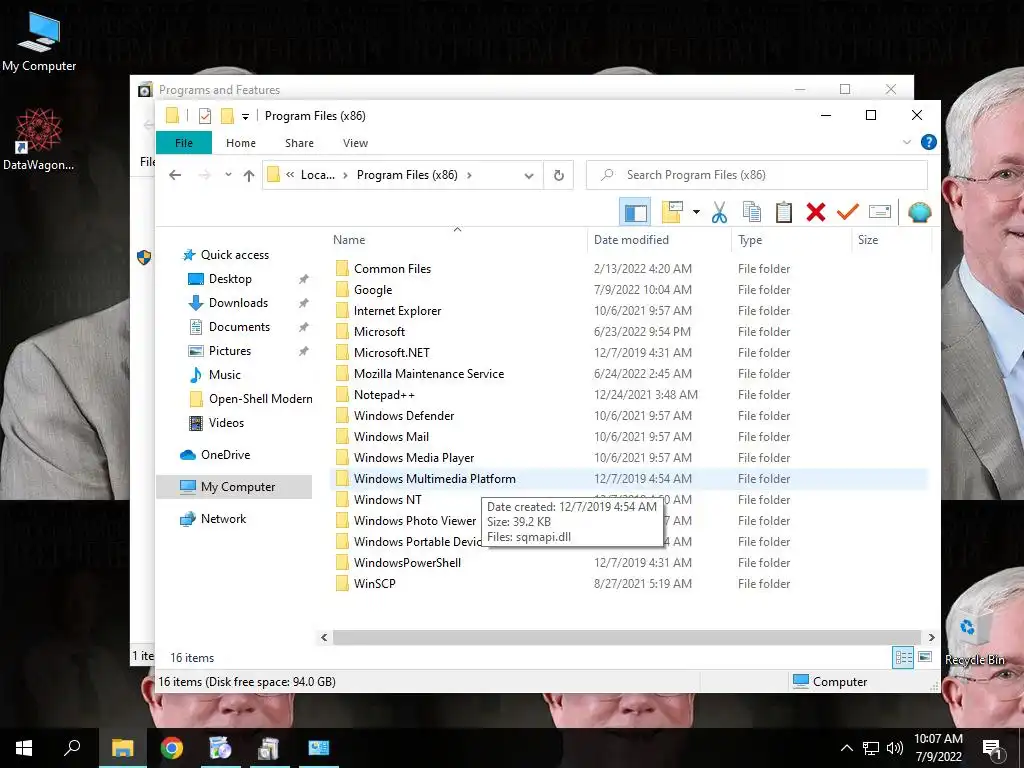
Task: Select the Windows Defender folder
Action: click(404, 415)
